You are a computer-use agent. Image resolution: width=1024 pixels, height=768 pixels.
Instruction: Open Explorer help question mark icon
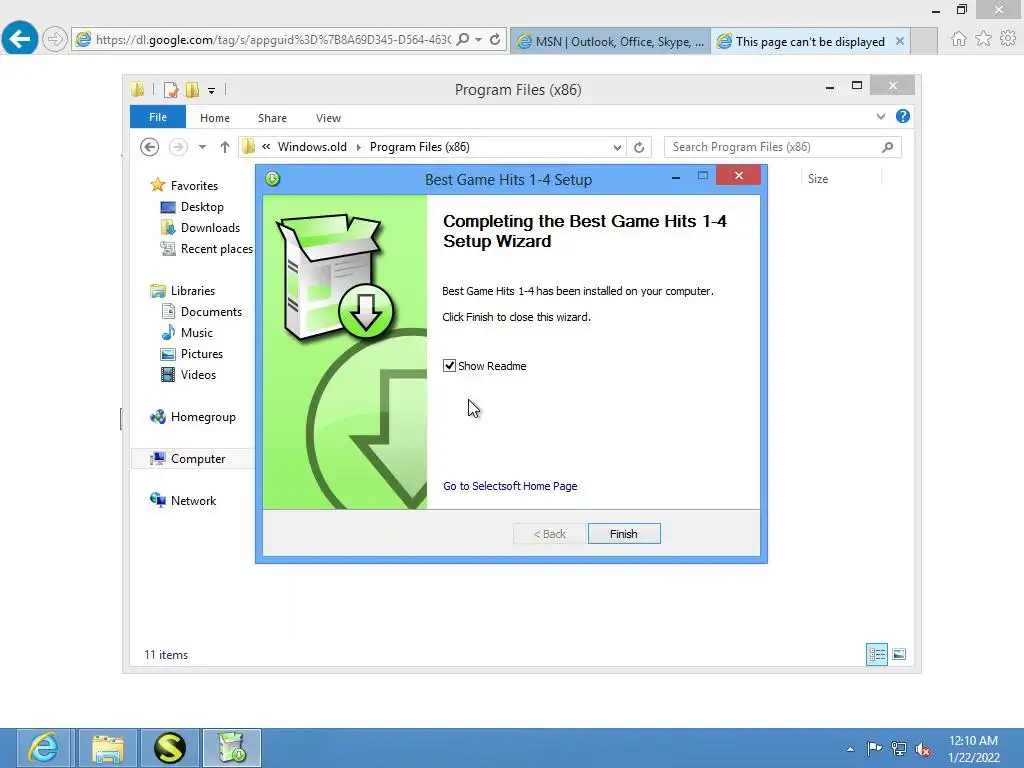tap(903, 116)
